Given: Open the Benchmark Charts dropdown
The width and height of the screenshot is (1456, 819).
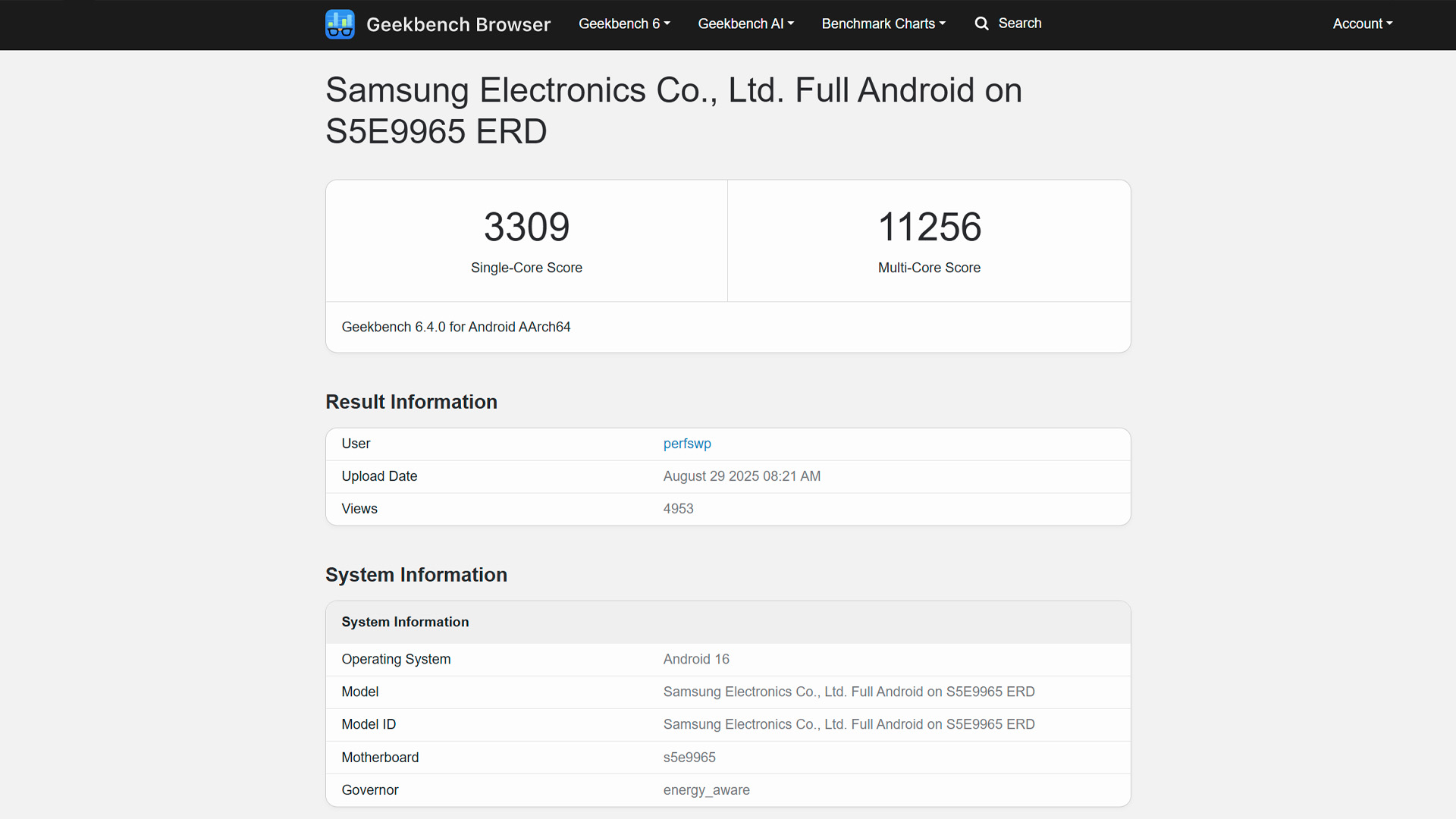Looking at the screenshot, I should tap(883, 24).
